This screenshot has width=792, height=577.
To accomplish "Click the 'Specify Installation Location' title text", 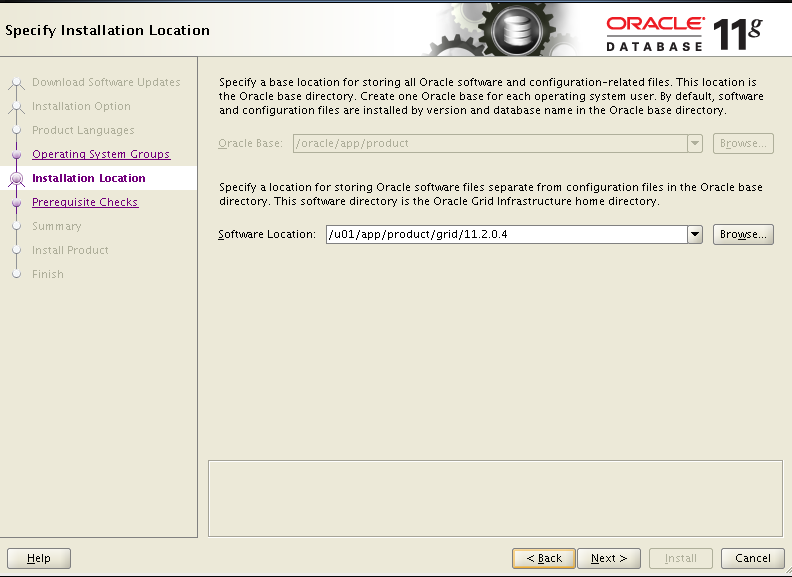I will point(108,30).
